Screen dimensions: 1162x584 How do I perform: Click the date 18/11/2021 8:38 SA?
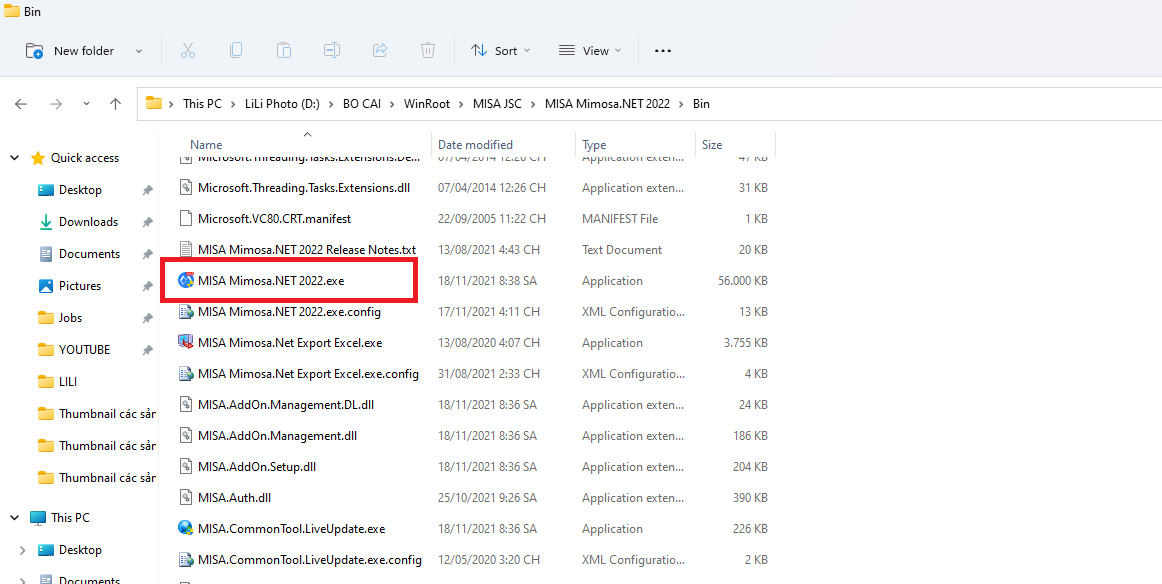[x=487, y=281]
